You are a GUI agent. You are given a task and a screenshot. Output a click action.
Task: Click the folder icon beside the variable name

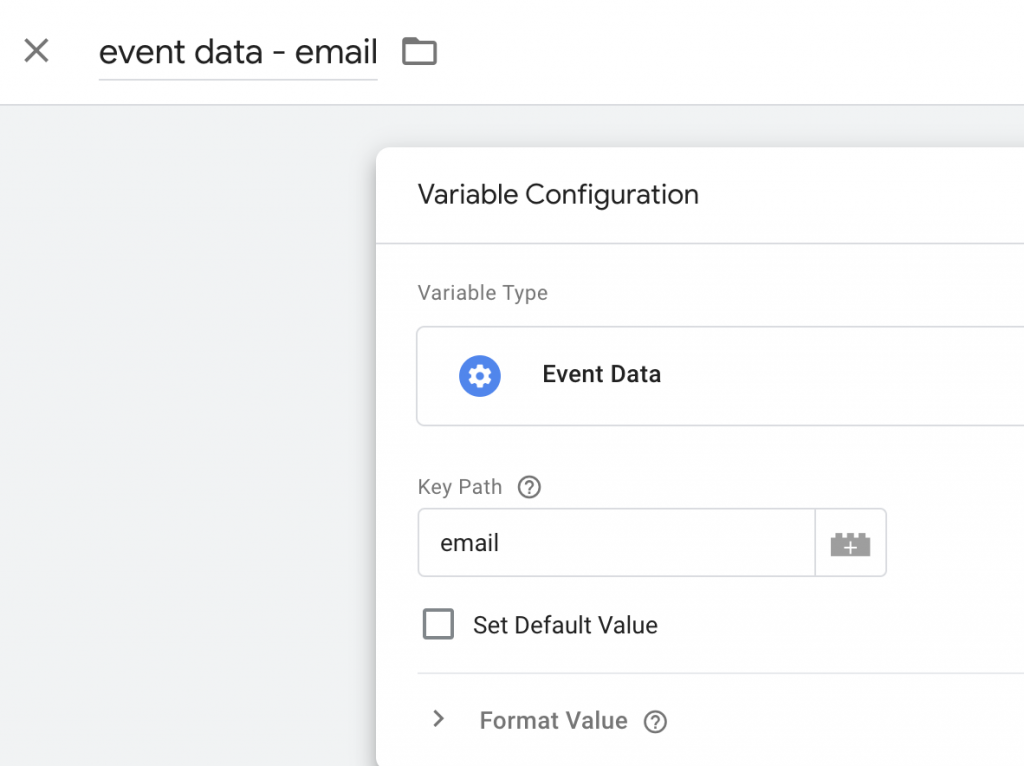419,51
